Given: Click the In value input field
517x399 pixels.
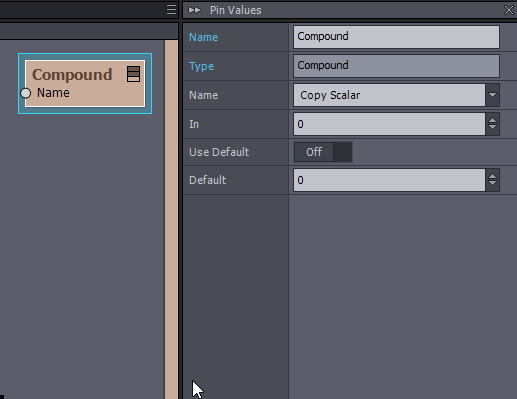Looking at the screenshot, I should pyautogui.click(x=389, y=124).
